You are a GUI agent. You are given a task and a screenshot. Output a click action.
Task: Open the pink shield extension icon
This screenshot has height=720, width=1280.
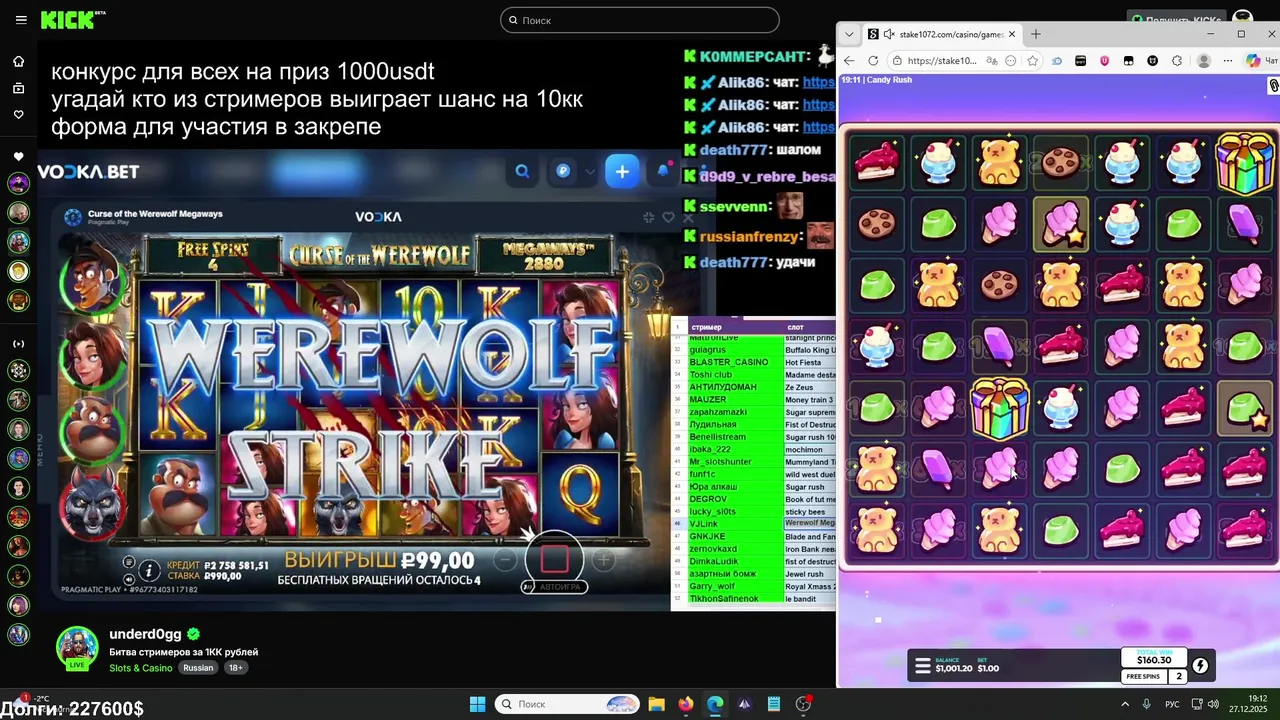(x=1105, y=61)
